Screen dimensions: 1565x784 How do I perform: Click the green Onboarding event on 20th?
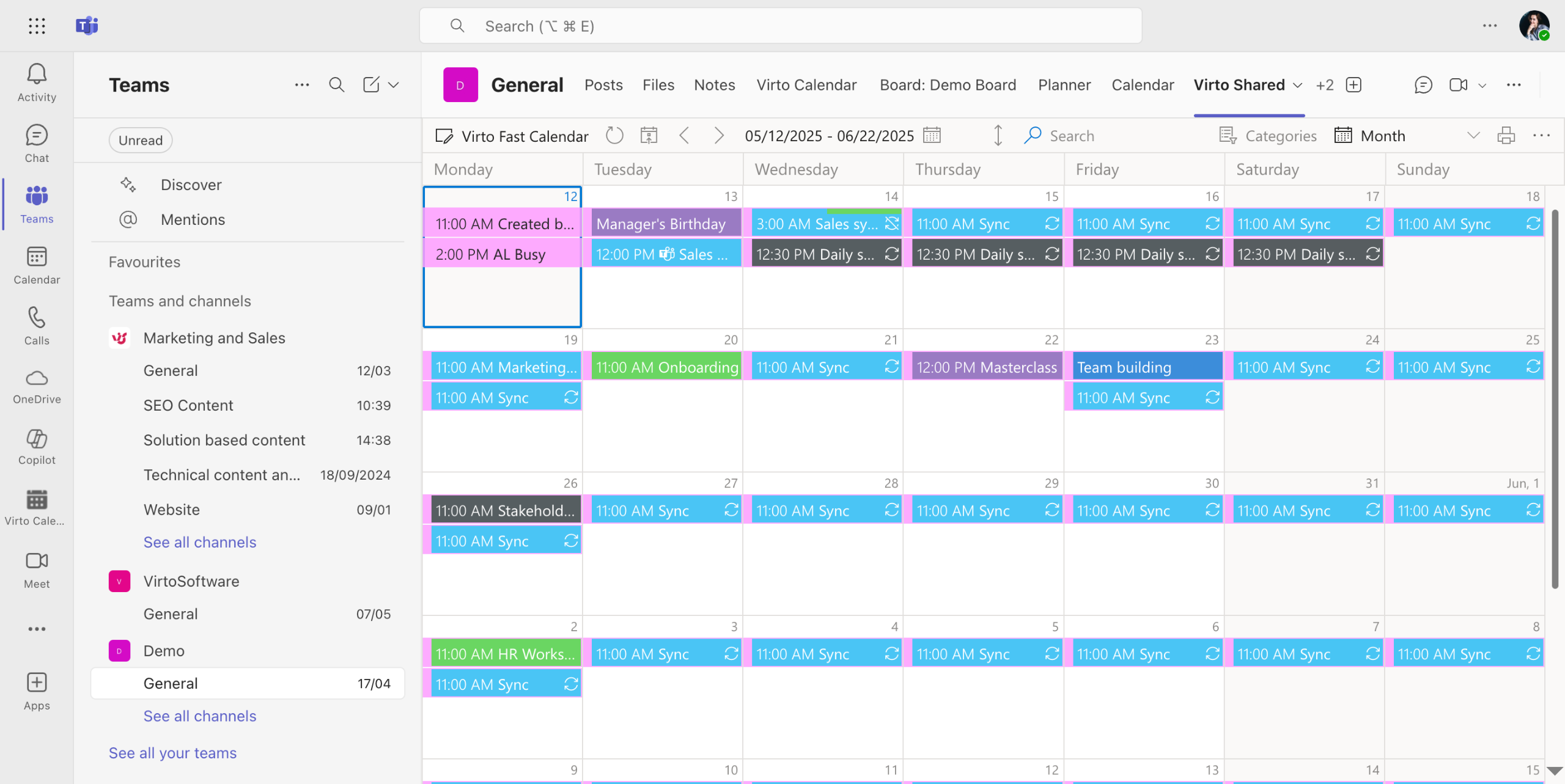click(666, 367)
